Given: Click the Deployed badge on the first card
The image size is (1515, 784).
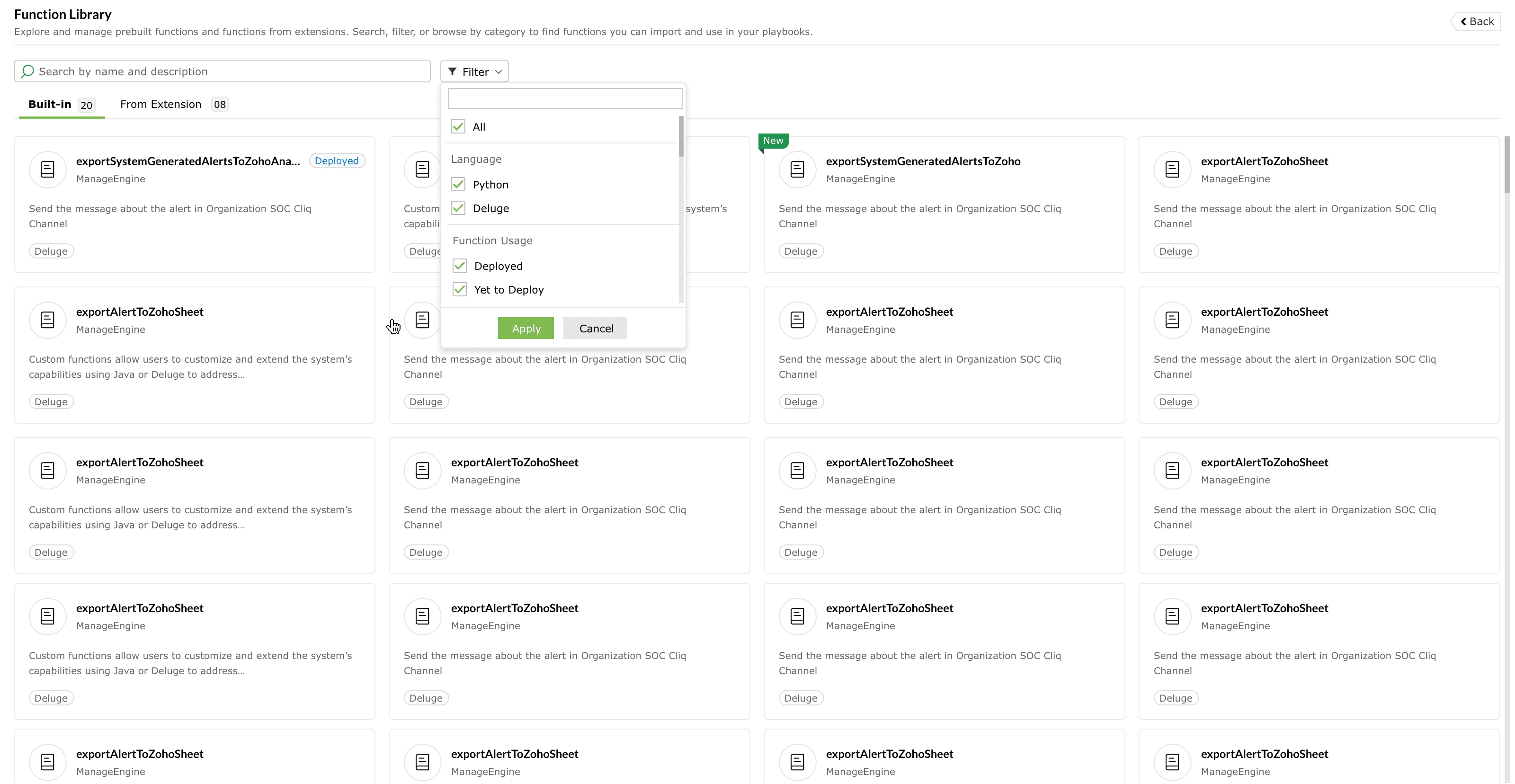Looking at the screenshot, I should click(337, 161).
